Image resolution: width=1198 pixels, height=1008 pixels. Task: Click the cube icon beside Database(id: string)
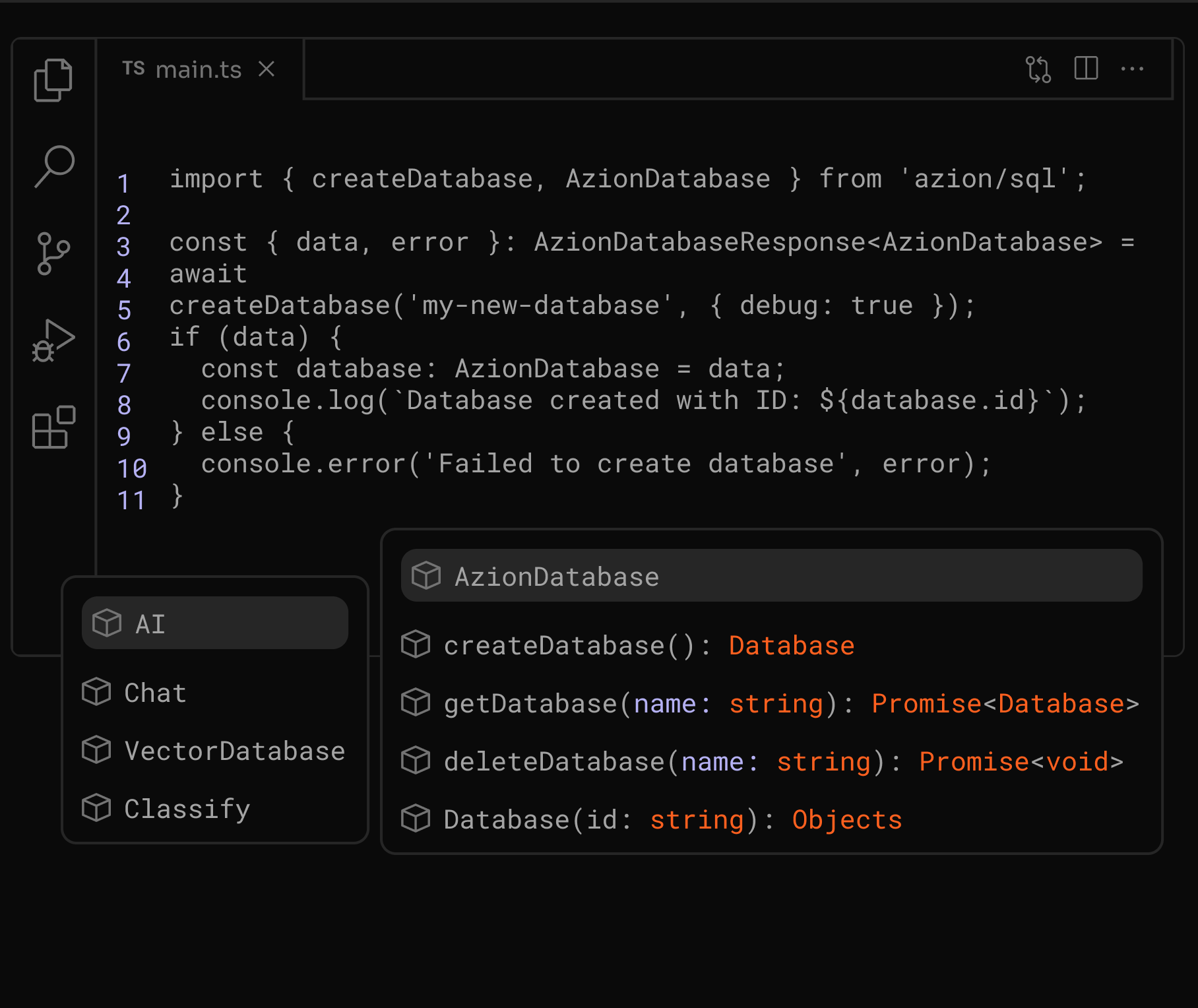(416, 819)
